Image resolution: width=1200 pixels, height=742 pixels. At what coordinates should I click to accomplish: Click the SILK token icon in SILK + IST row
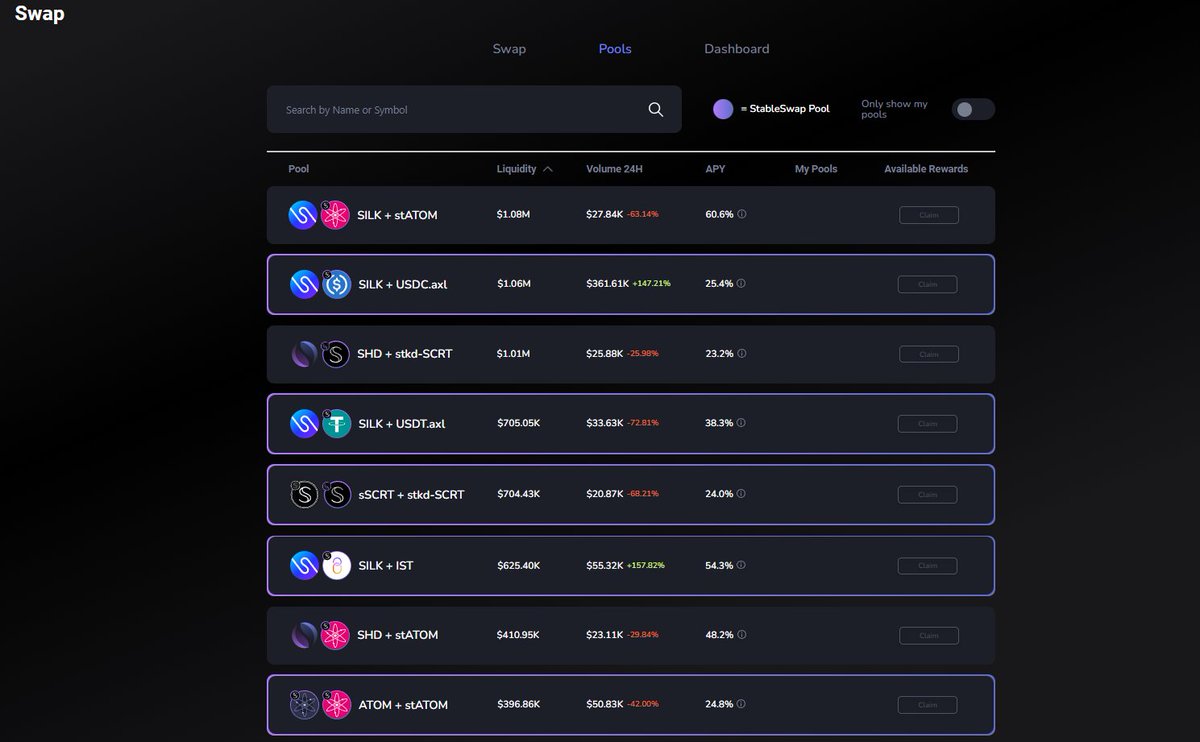304,565
